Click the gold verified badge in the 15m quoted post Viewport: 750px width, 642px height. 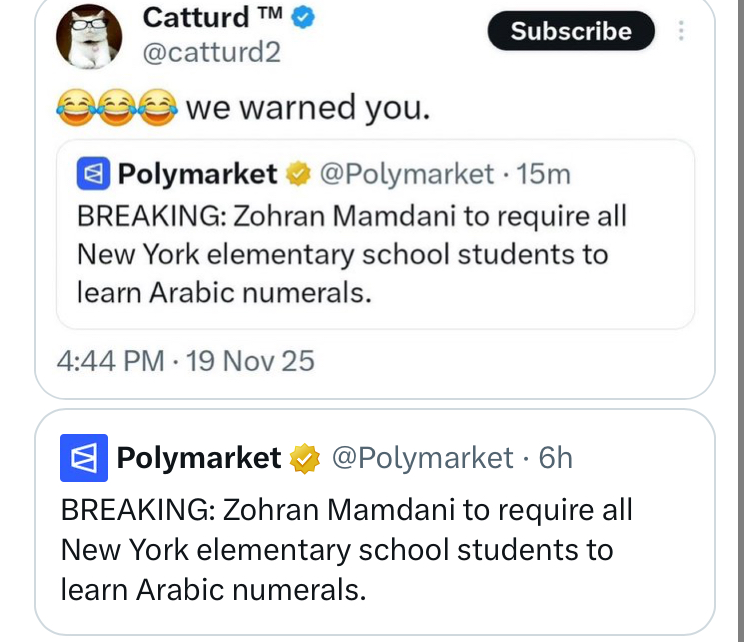[x=298, y=175]
